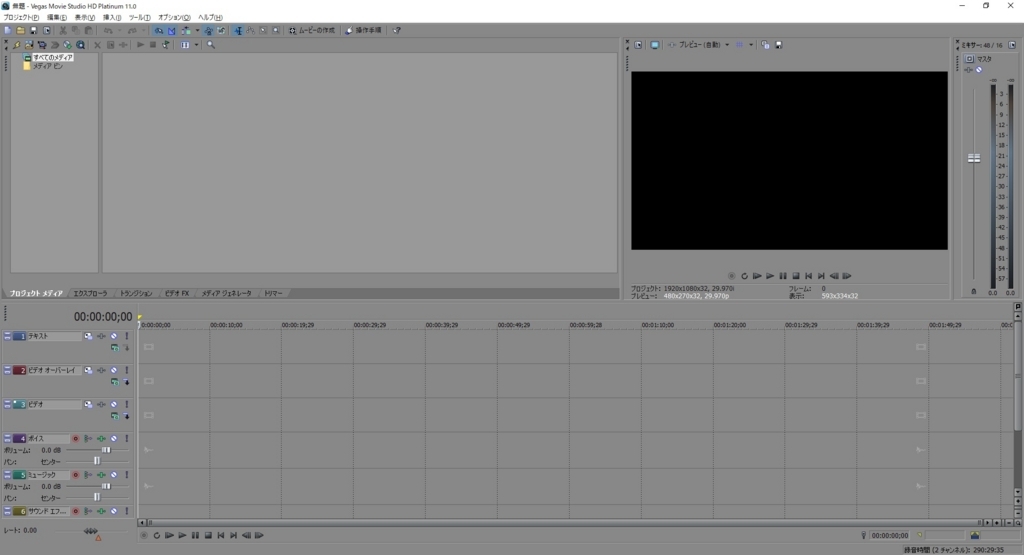Select the Zoom tool magnifier in main toolbar
This screenshot has height=555, width=1024.
click(276, 30)
